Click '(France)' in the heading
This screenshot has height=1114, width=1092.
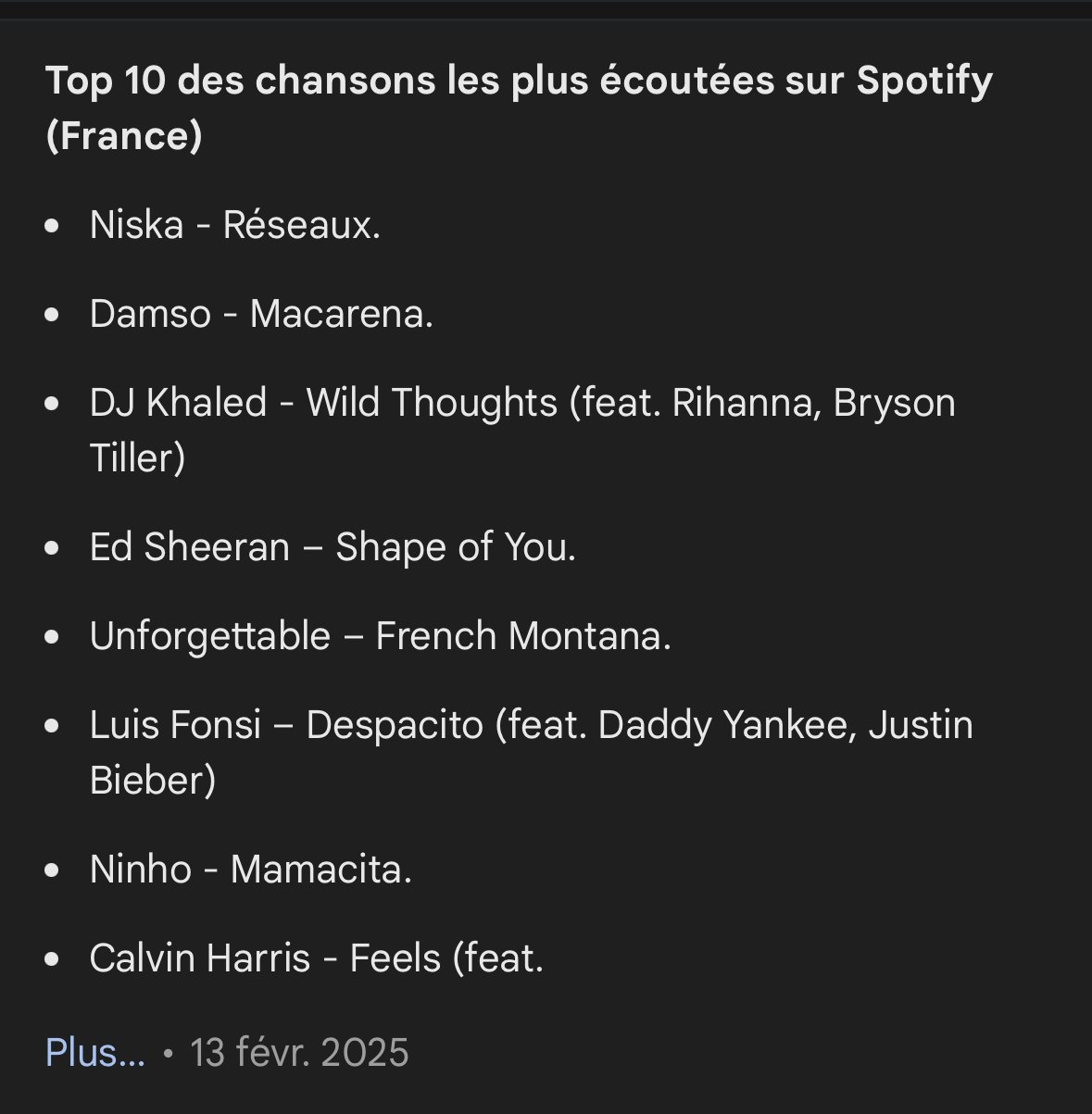[124, 136]
